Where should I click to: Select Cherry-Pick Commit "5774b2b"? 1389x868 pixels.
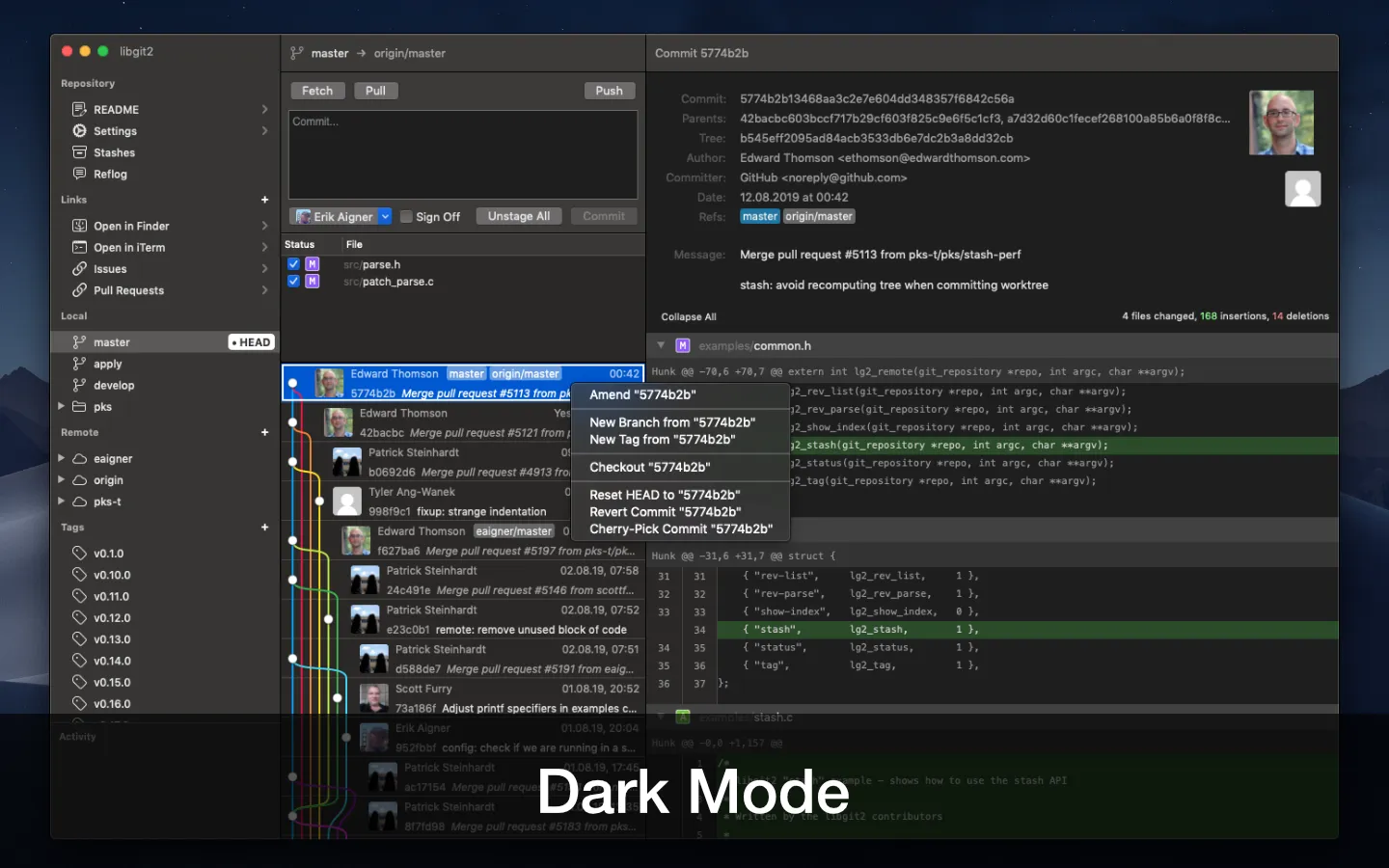tap(682, 529)
